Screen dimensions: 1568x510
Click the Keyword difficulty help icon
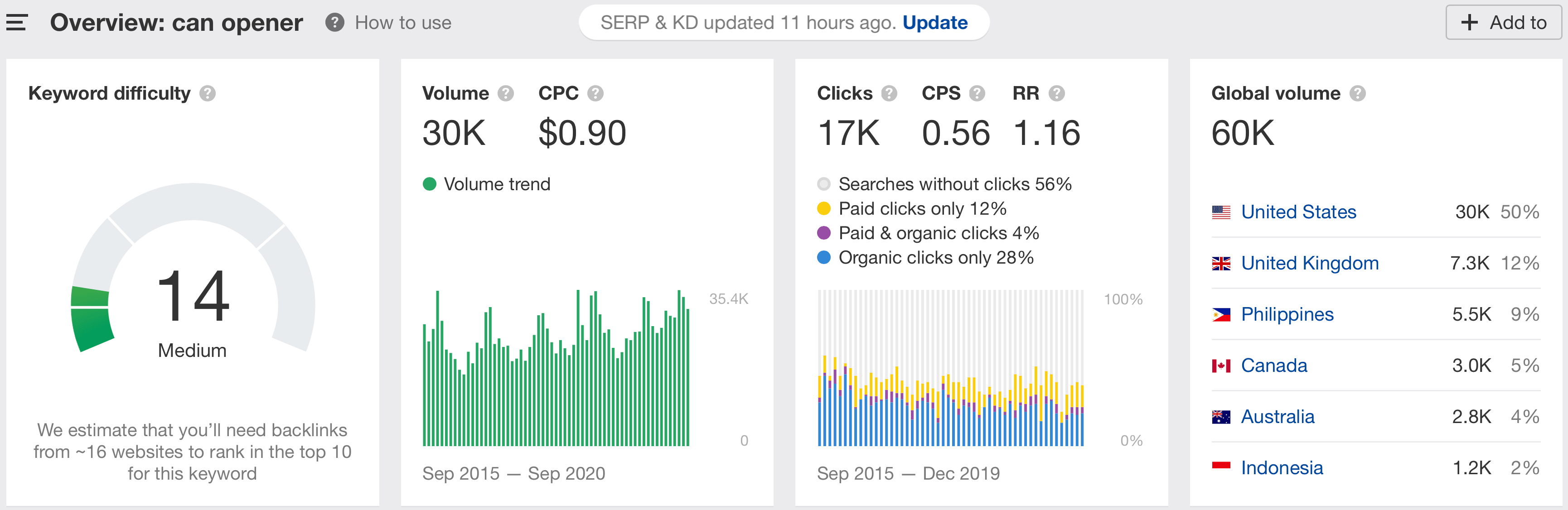pos(208,93)
